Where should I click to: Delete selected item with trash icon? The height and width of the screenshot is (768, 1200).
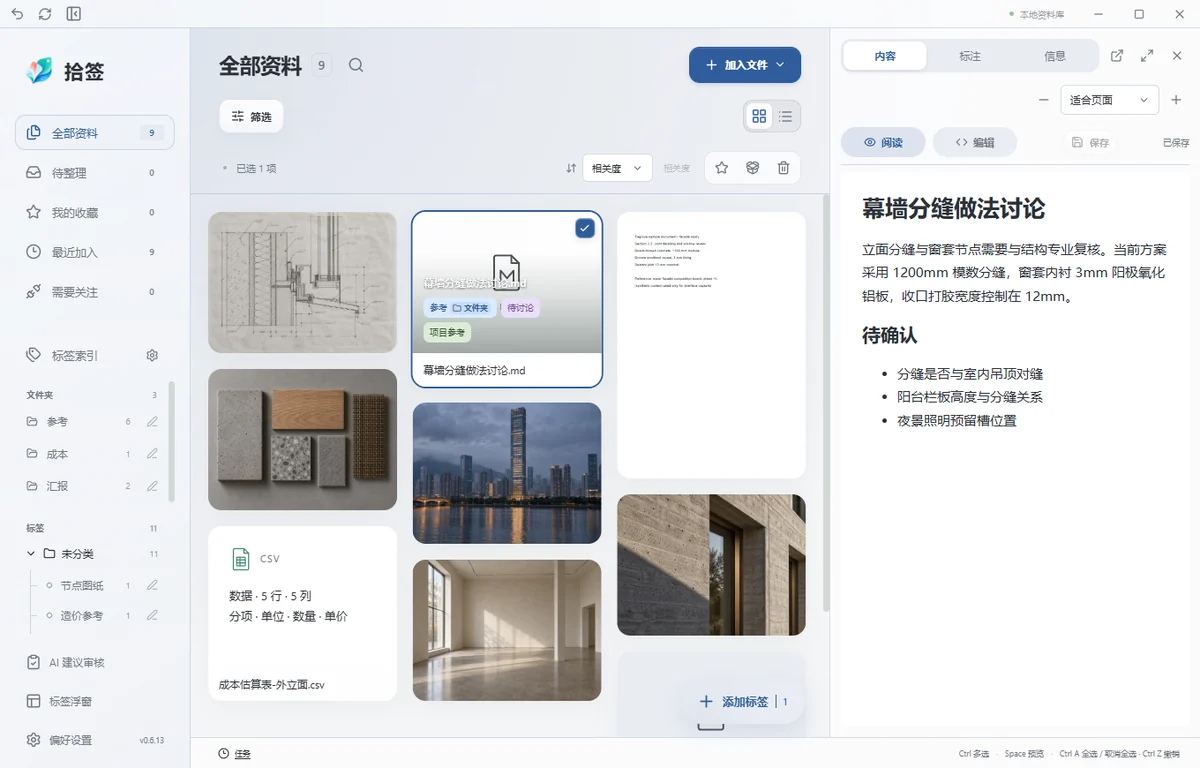pyautogui.click(x=784, y=168)
